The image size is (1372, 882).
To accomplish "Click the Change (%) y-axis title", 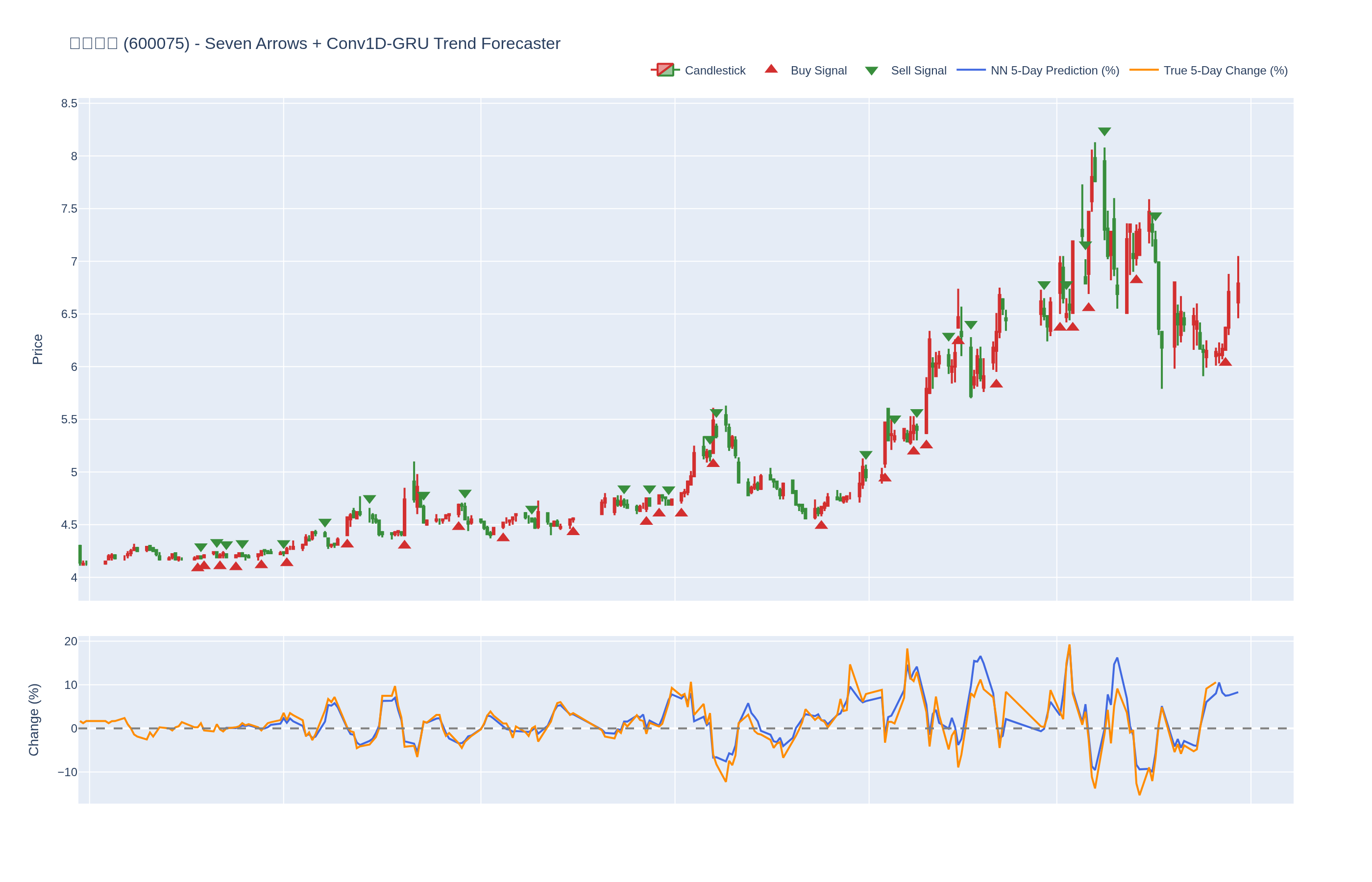I will (x=34, y=719).
